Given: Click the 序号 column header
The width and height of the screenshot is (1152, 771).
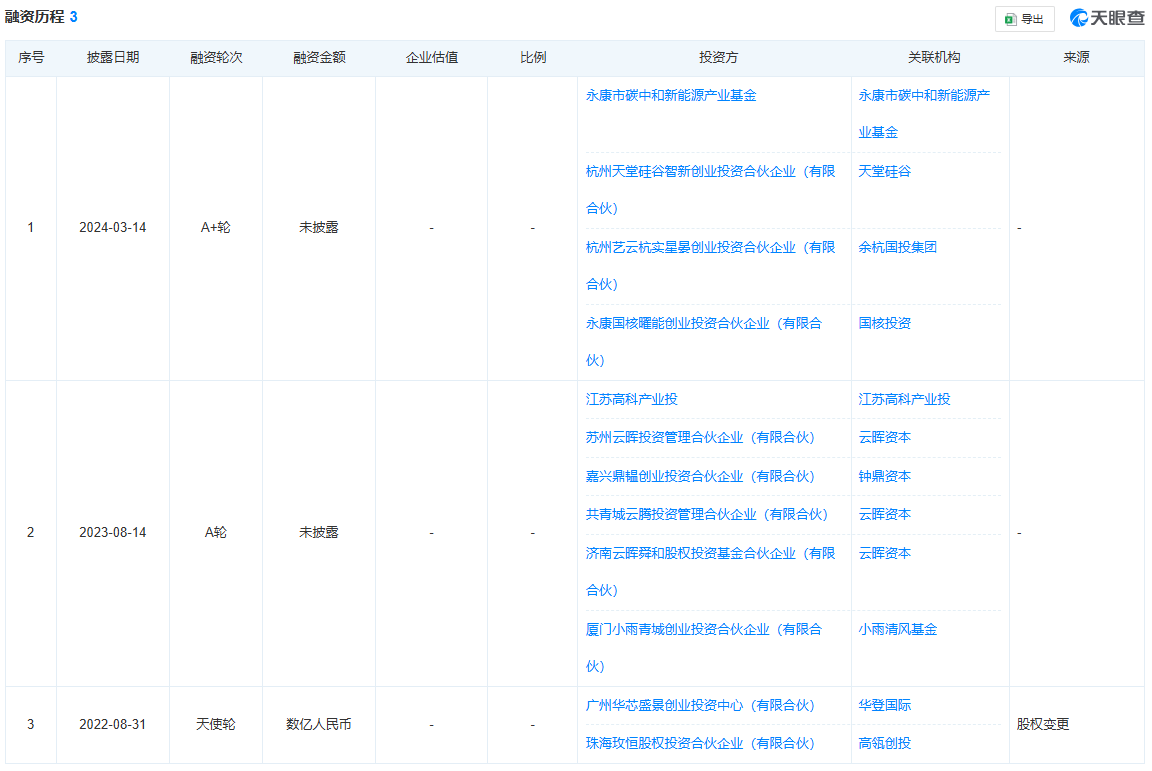Looking at the screenshot, I should point(31,57).
